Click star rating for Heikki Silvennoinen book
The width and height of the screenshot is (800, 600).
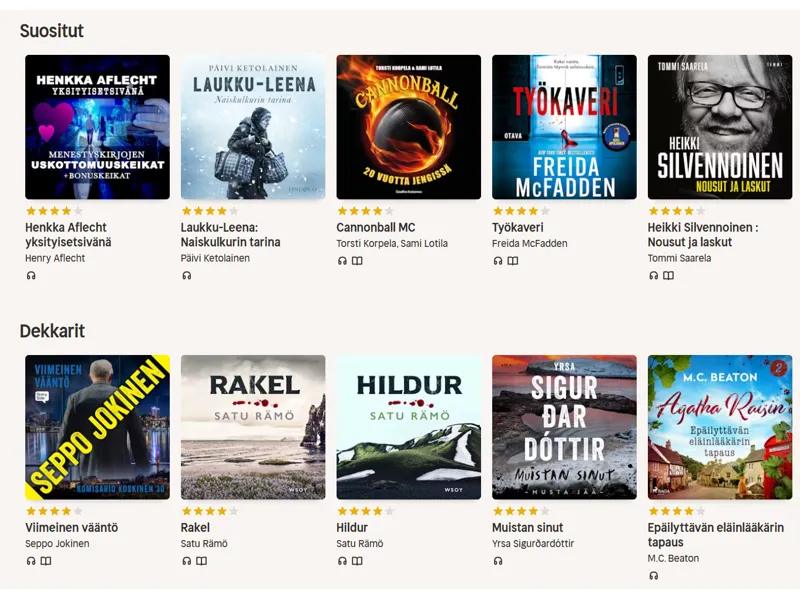pyautogui.click(x=677, y=211)
